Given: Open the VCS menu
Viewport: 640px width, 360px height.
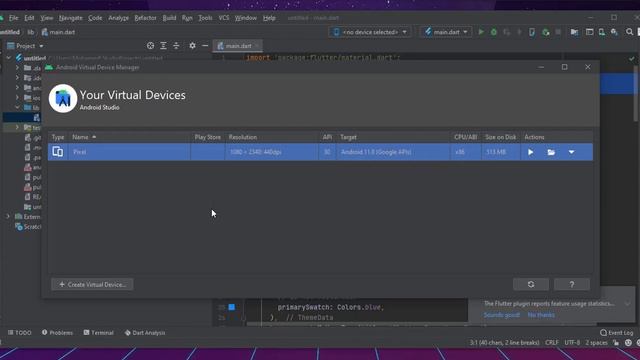Looking at the screenshot, I should pyautogui.click(x=224, y=18).
